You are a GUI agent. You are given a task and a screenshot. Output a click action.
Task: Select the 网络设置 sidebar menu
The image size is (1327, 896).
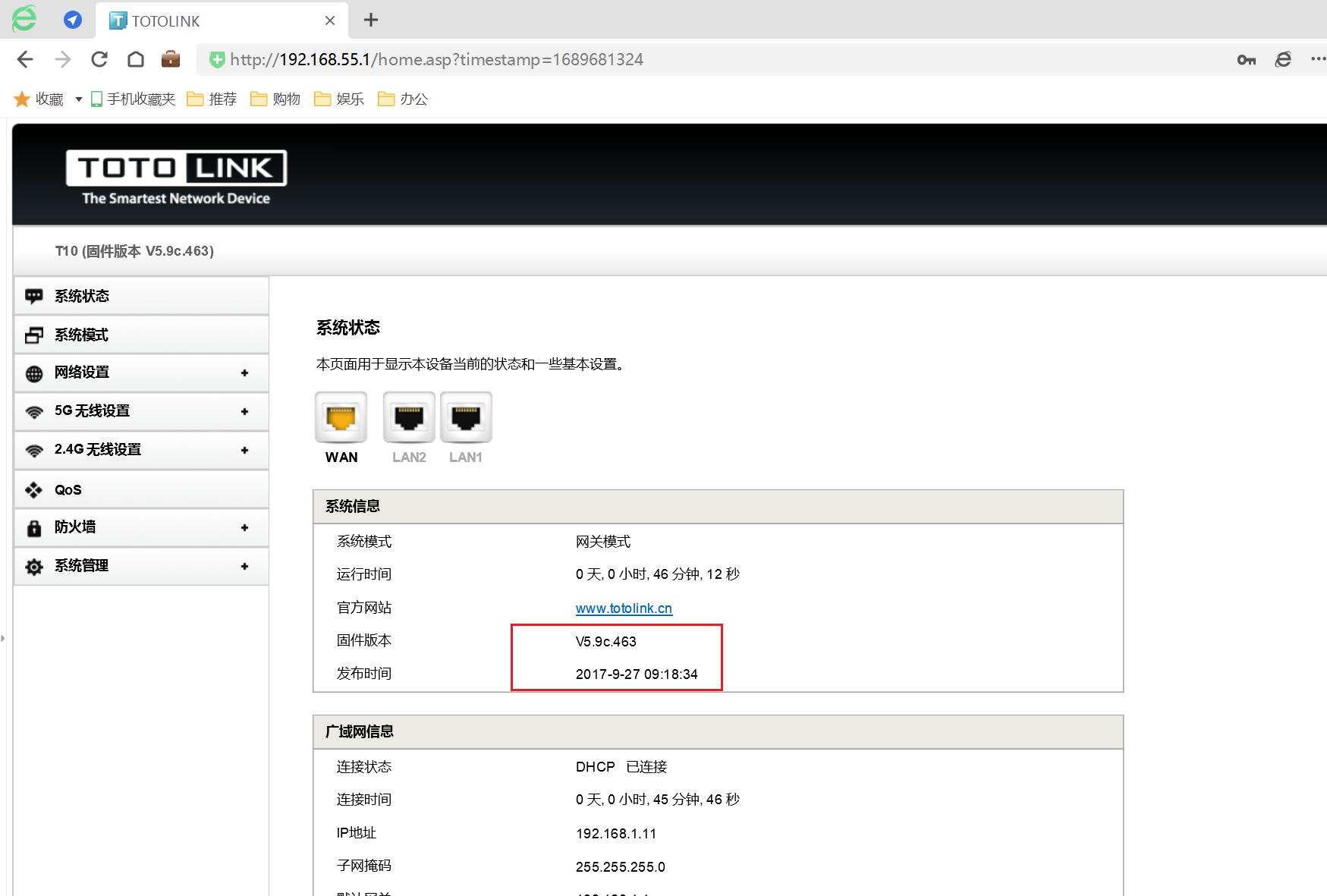(141, 373)
